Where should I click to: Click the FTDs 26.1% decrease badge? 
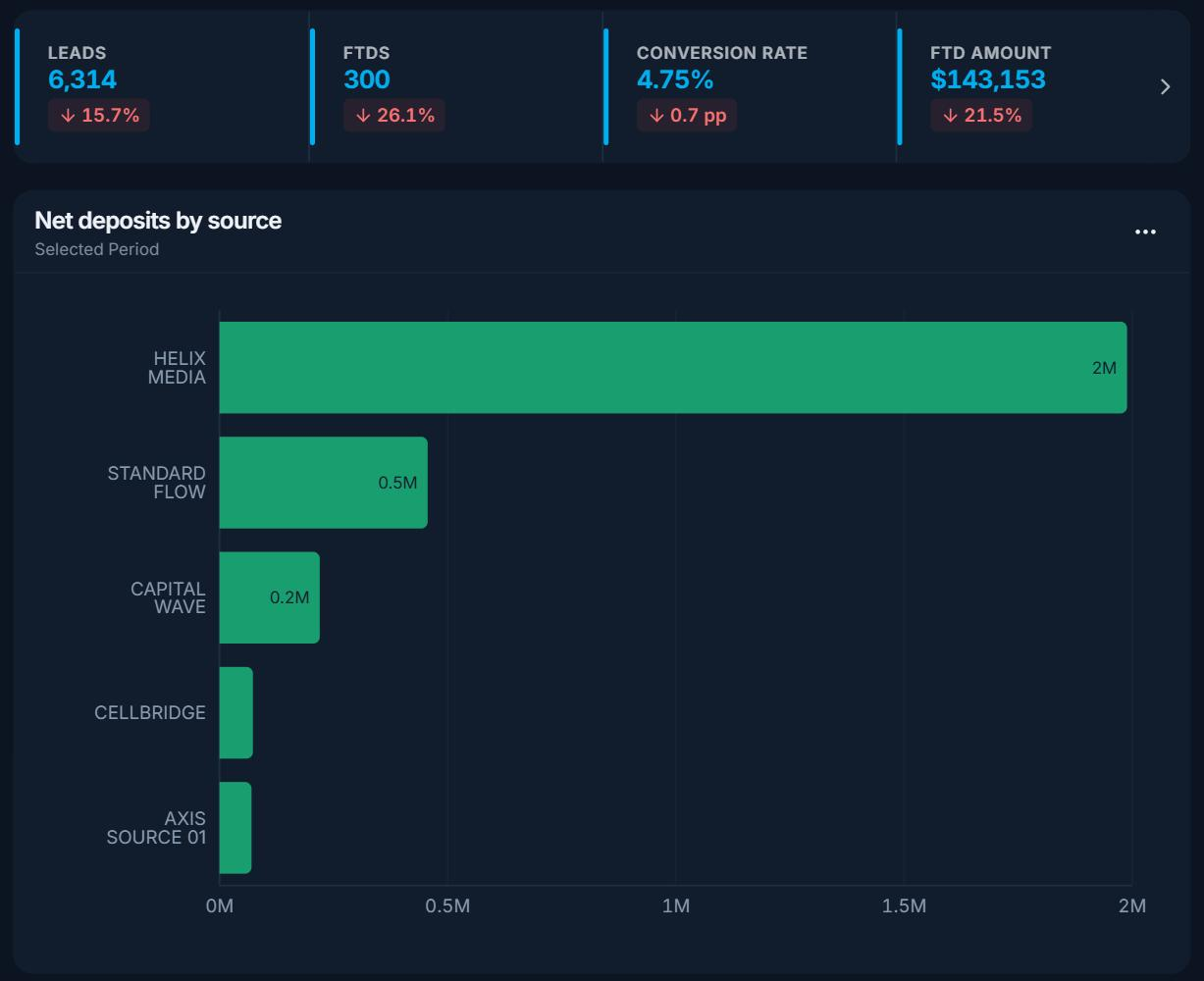coord(394,115)
